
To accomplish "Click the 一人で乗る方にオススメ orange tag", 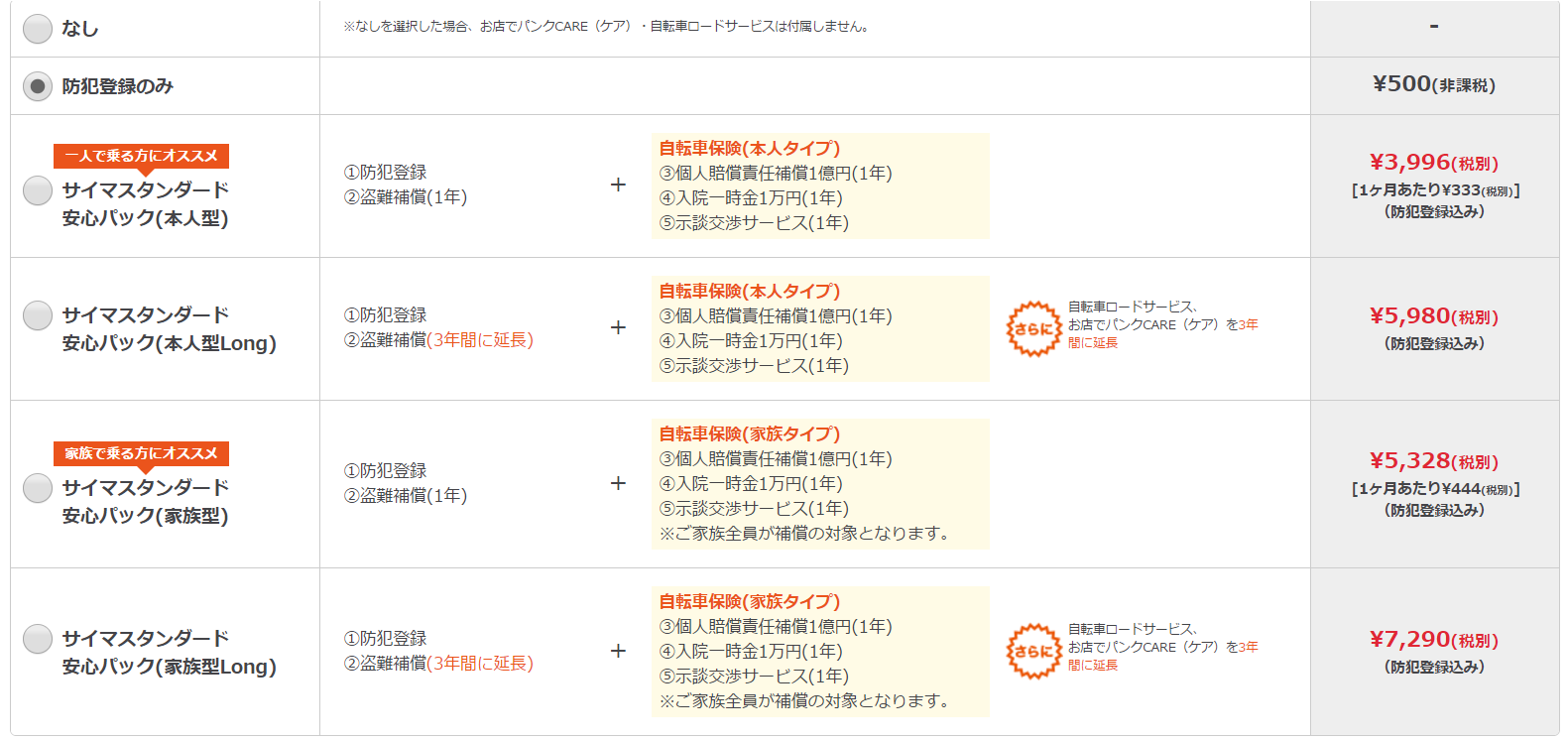I will pos(141,157).
